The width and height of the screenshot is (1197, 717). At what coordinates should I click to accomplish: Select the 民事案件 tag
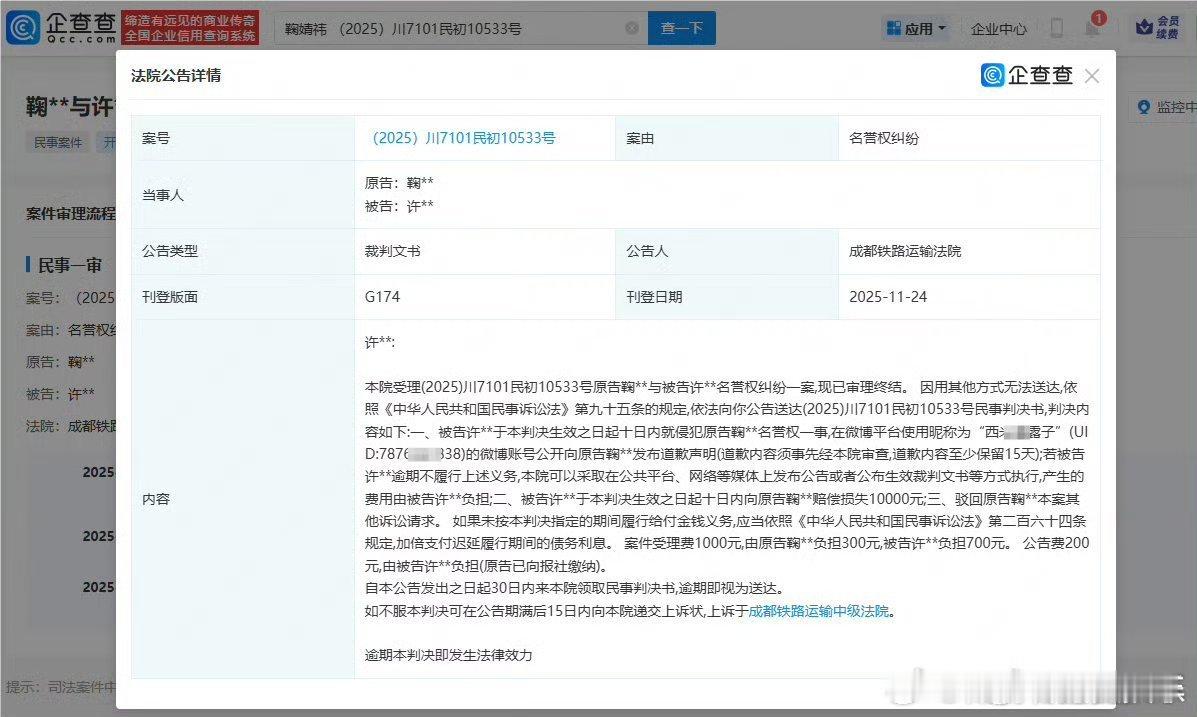pos(58,142)
